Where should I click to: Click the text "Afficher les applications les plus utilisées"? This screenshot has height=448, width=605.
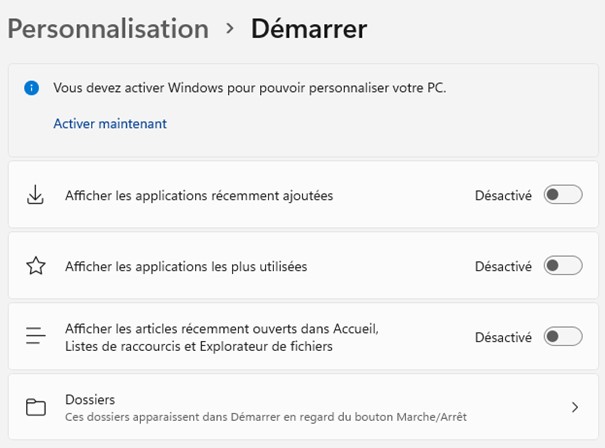186,267
